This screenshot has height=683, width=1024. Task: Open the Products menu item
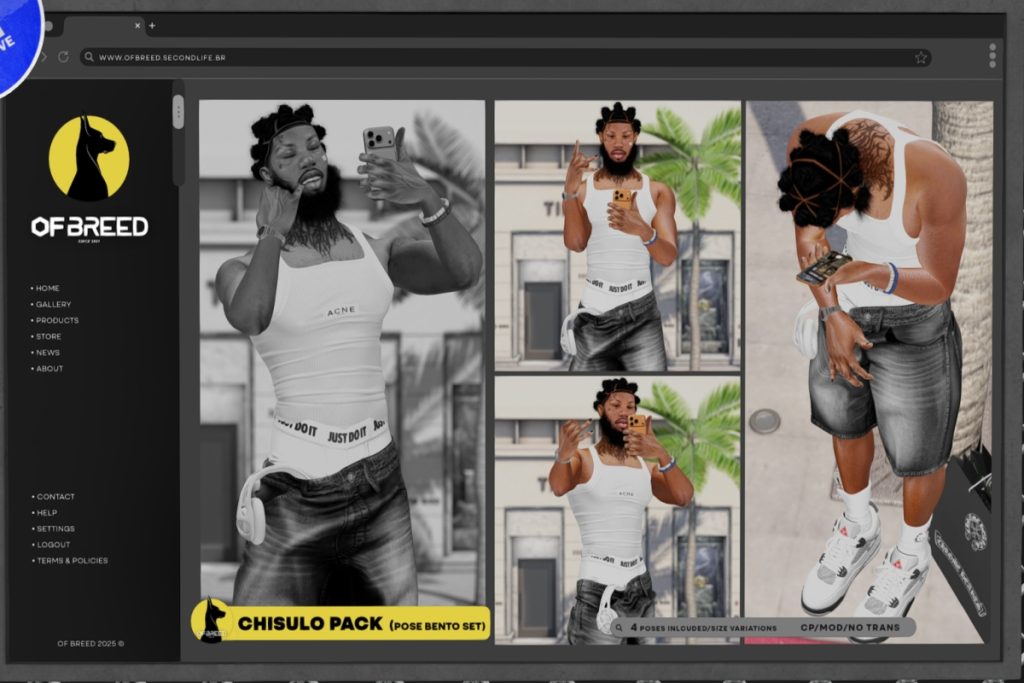click(55, 320)
